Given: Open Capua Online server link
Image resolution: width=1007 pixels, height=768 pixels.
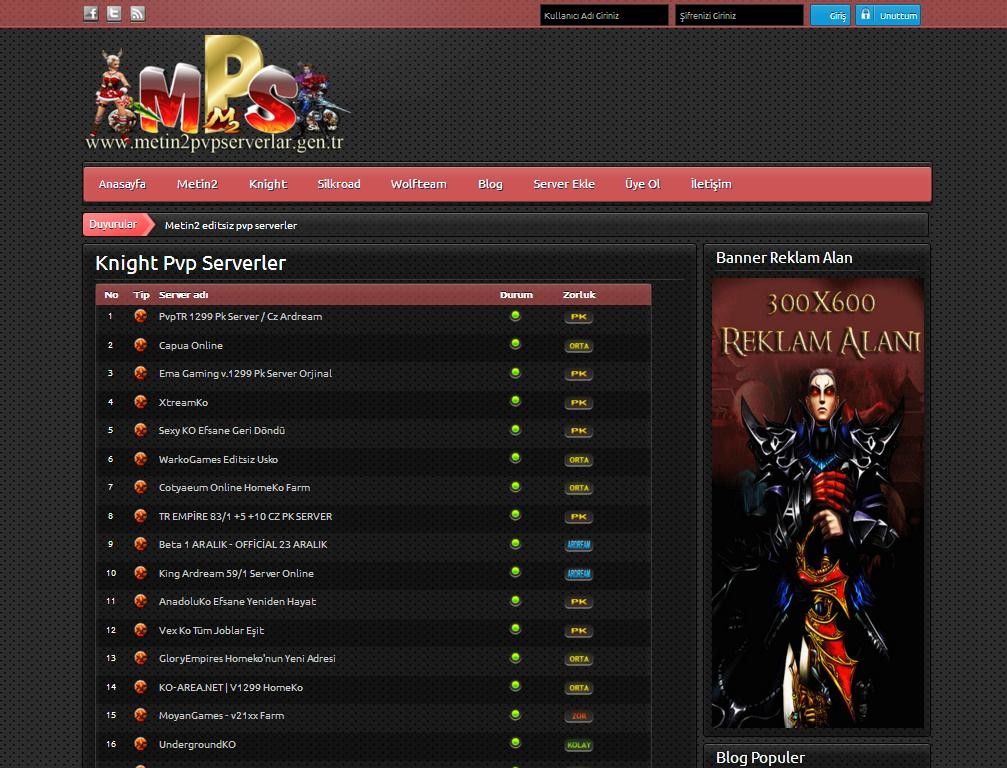Looking at the screenshot, I should [191, 345].
